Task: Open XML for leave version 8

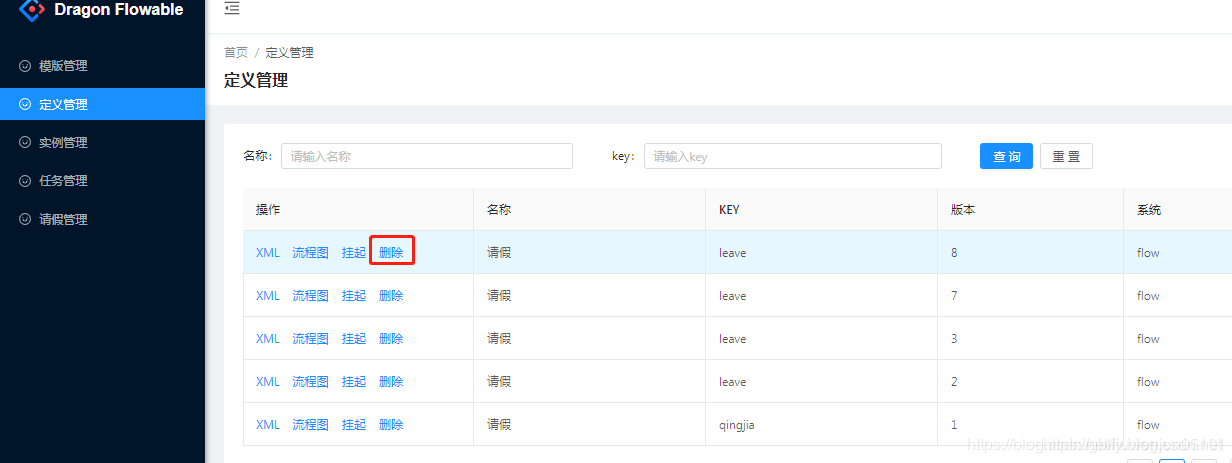Action: click(x=268, y=252)
